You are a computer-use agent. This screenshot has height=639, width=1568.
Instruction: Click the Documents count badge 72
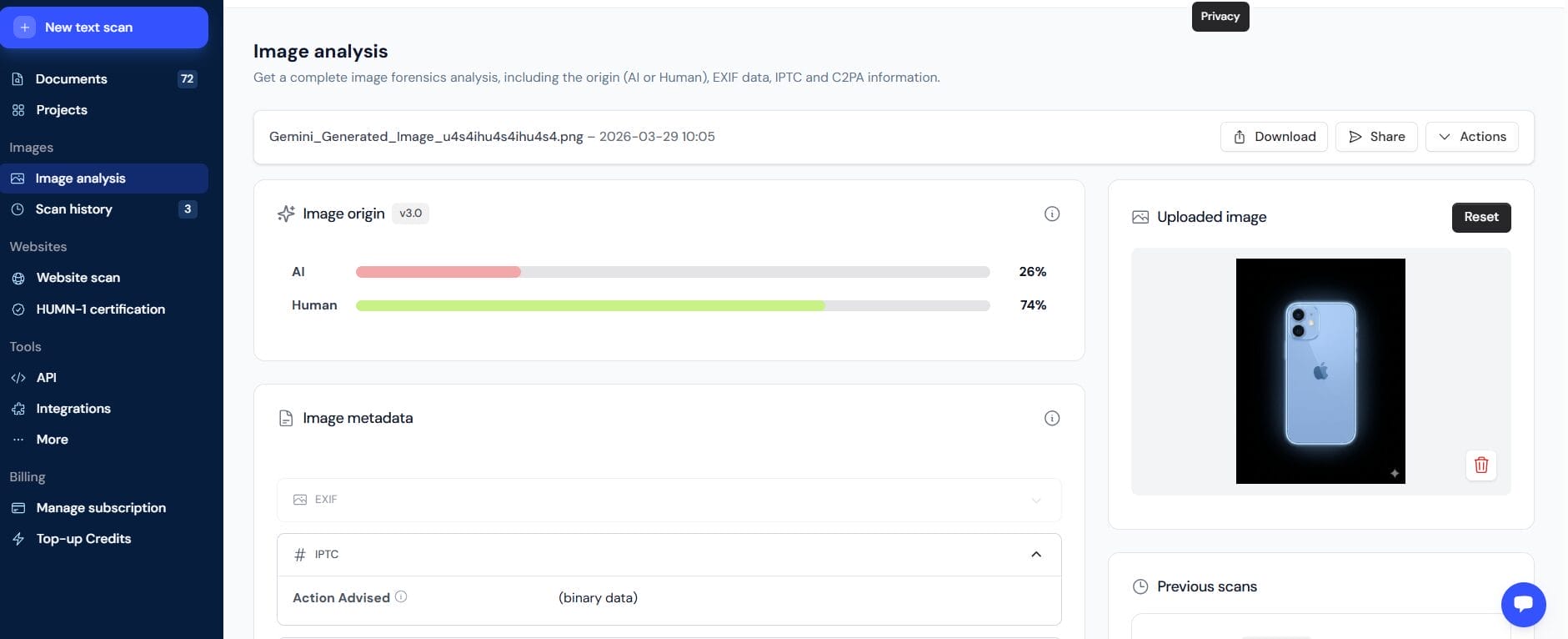pyautogui.click(x=187, y=79)
